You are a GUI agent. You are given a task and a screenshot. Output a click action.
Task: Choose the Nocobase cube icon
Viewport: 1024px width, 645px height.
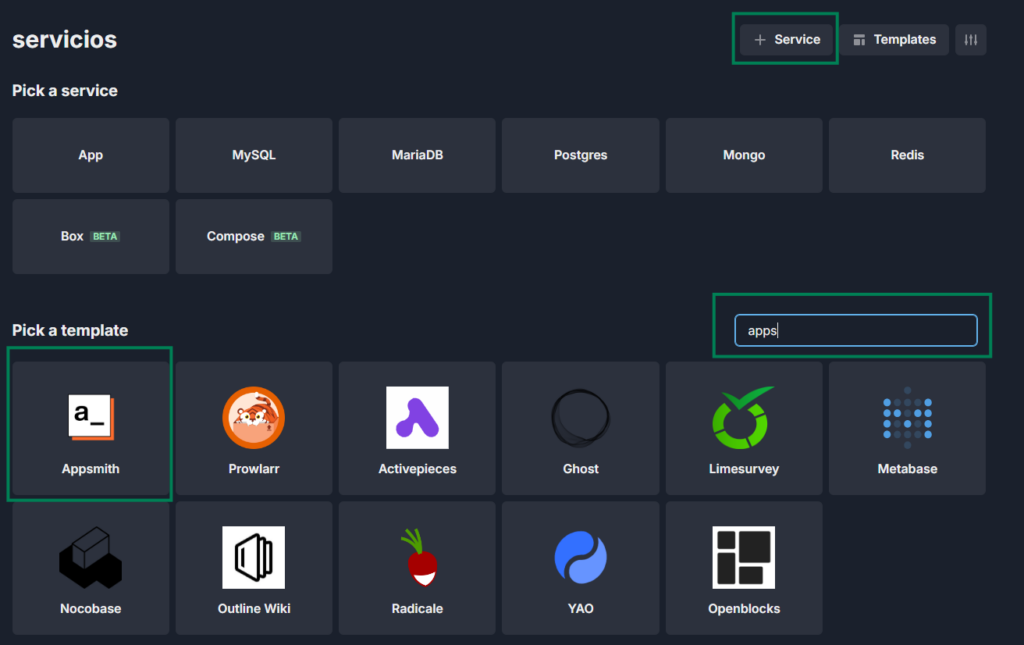(91, 557)
